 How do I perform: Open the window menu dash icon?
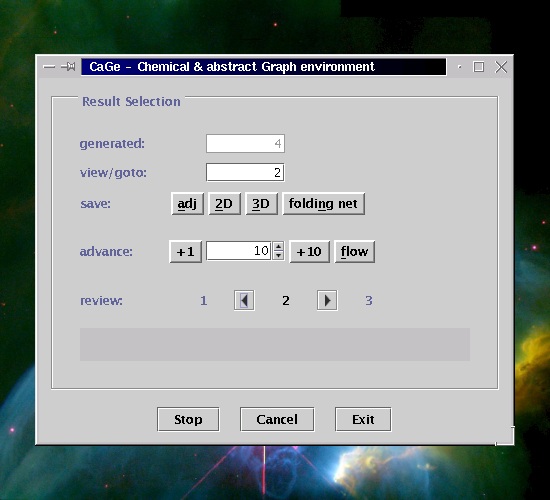pos(49,67)
